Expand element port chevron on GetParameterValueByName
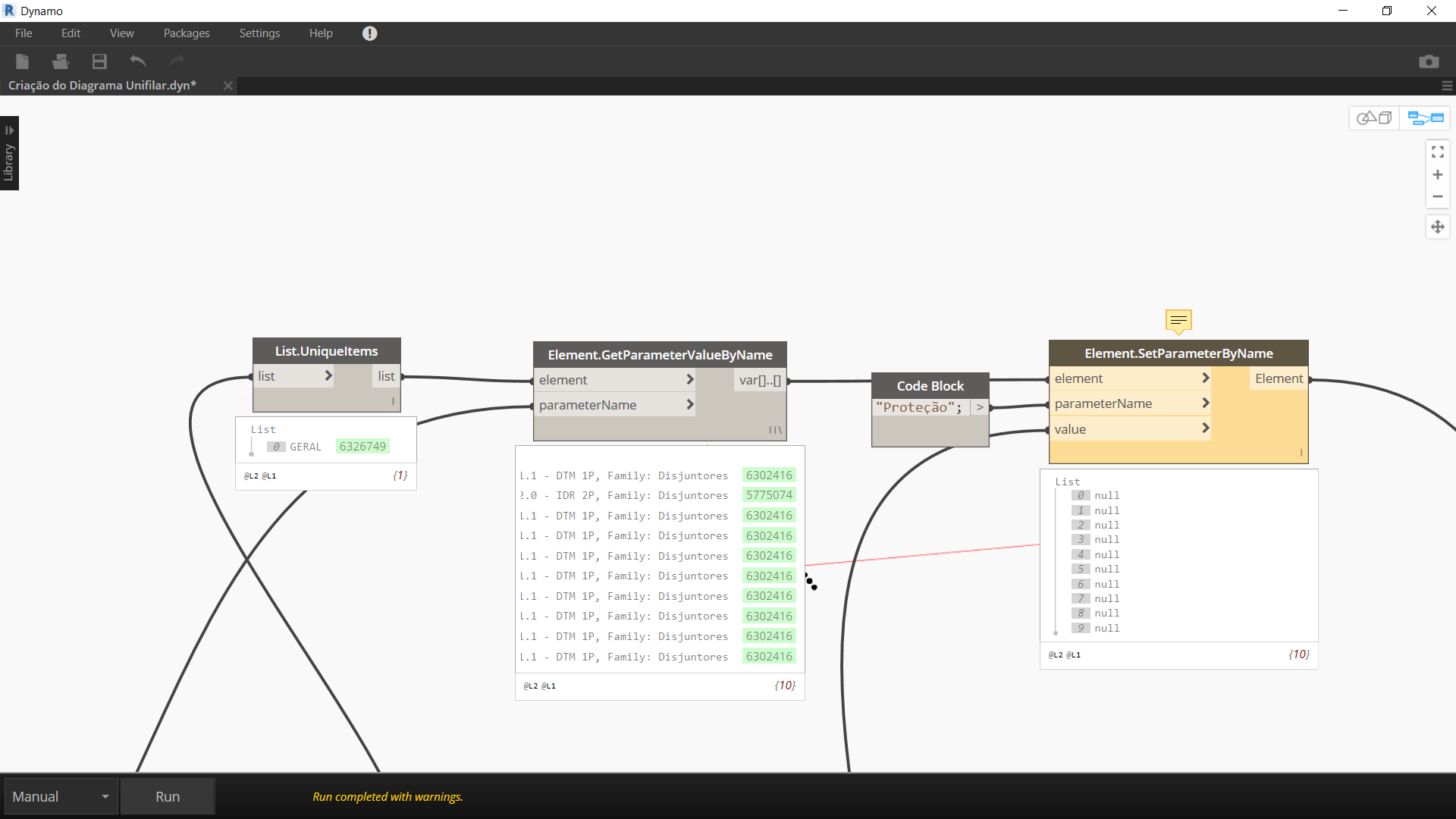 tap(689, 379)
